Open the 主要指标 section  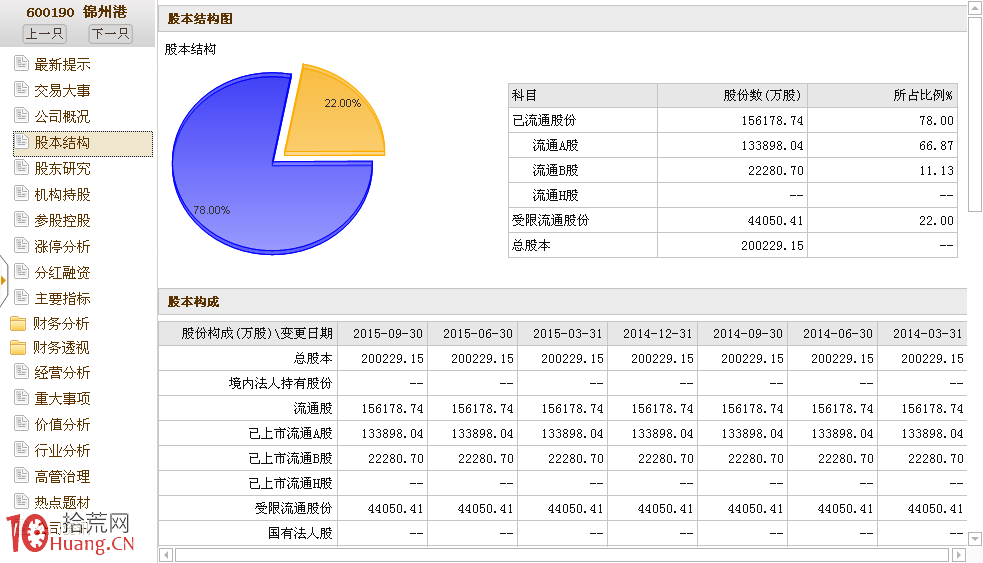click(62, 299)
